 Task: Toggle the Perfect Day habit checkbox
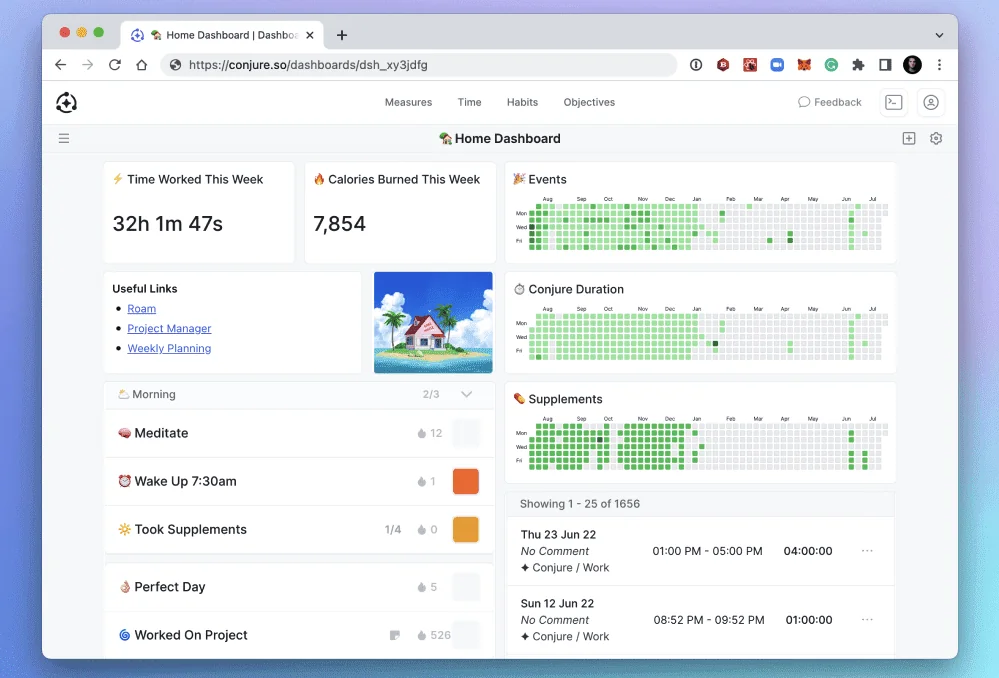pos(466,587)
